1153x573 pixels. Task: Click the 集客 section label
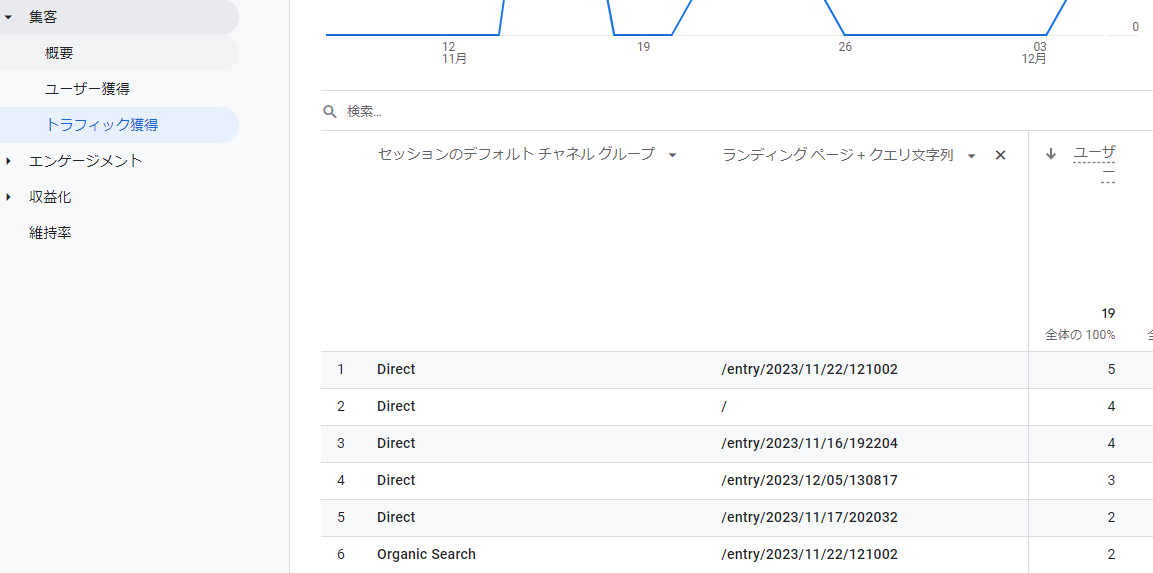pyautogui.click(x=43, y=18)
